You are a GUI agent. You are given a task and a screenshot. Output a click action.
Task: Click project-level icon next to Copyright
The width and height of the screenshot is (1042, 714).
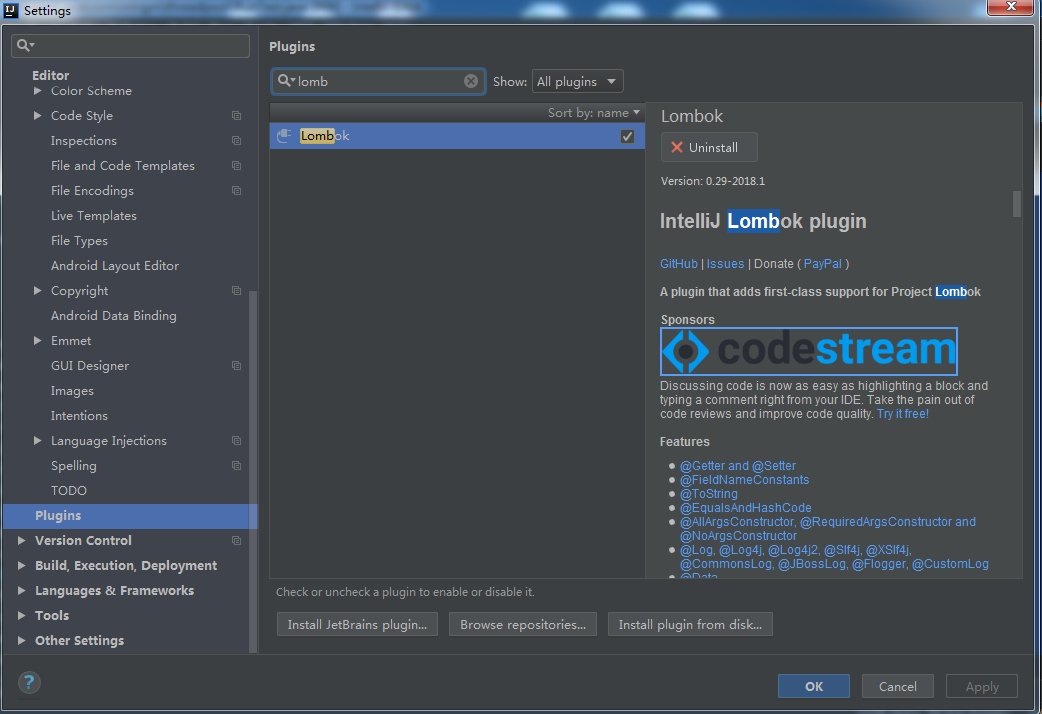coord(236,291)
